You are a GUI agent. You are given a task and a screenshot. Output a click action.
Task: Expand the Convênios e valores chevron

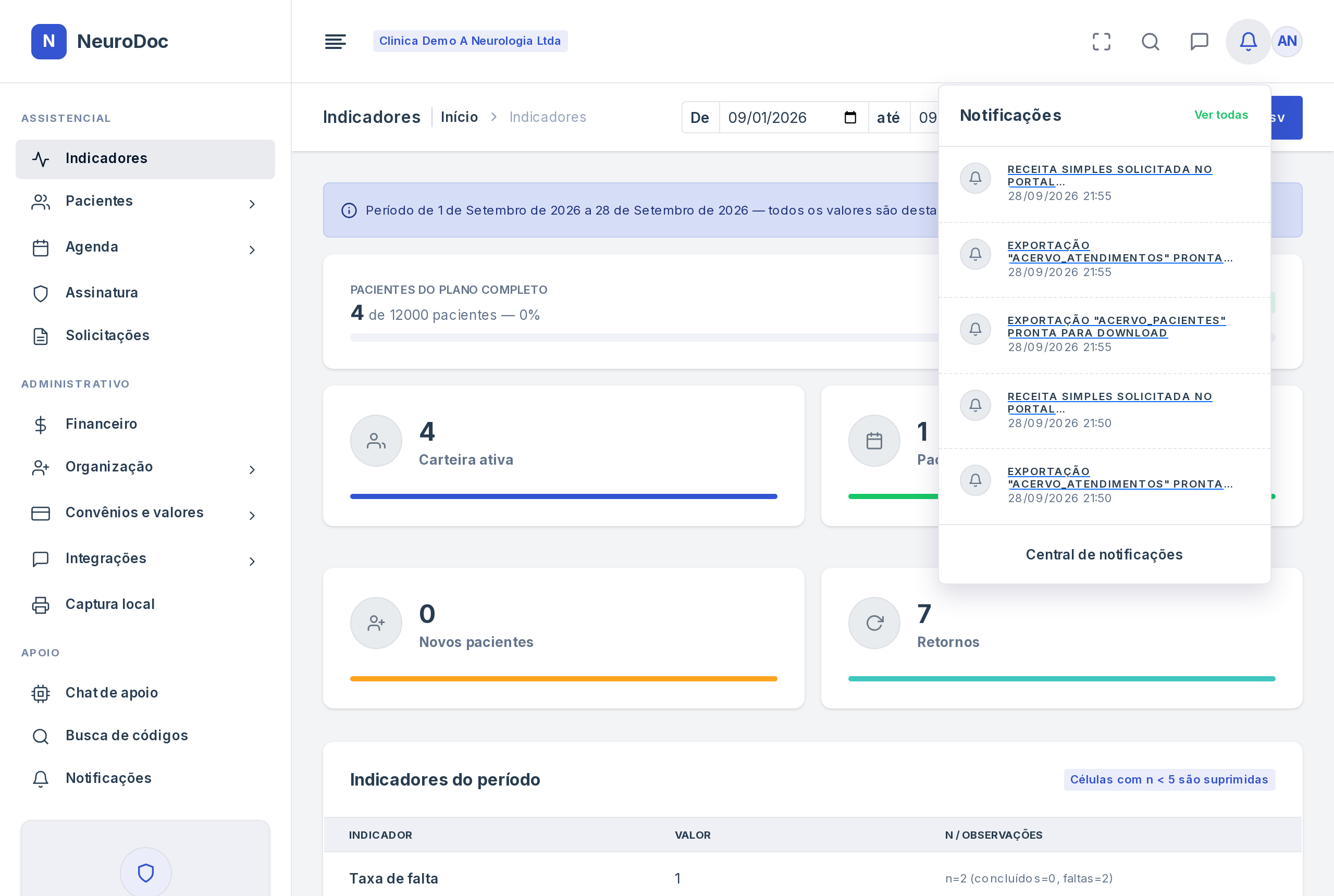point(252,515)
